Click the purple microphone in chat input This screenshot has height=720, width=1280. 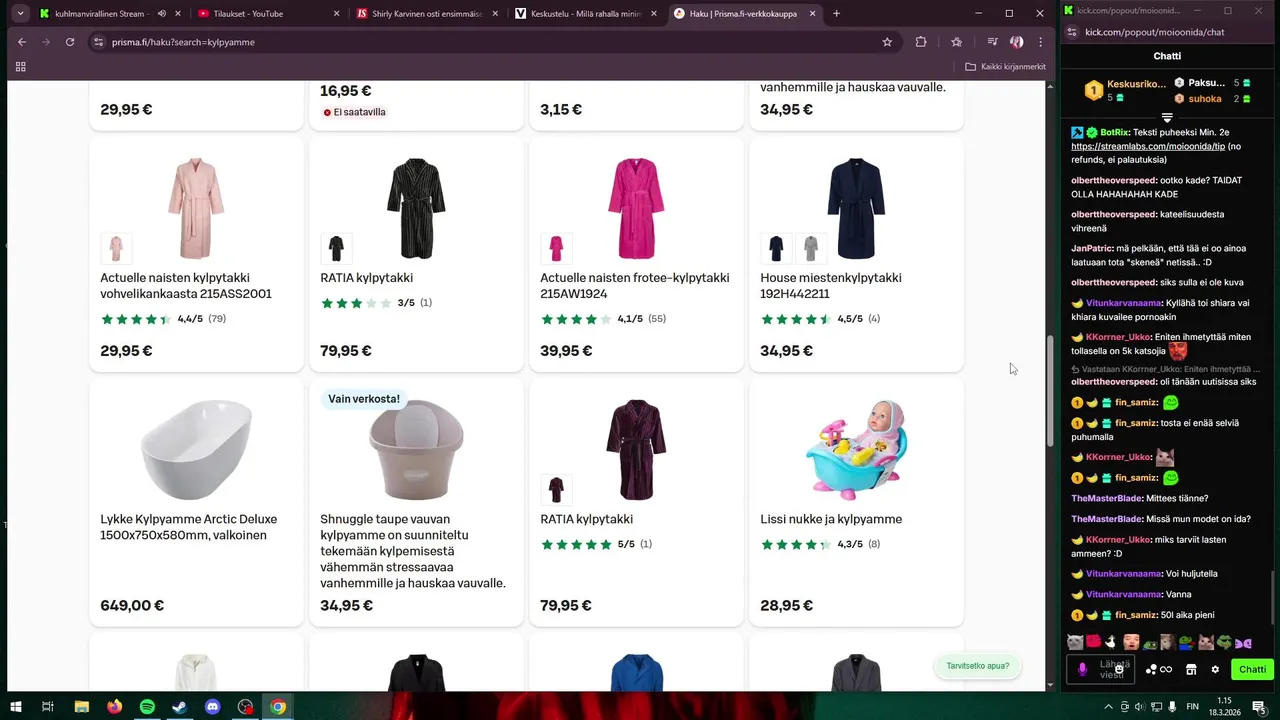click(x=1082, y=670)
